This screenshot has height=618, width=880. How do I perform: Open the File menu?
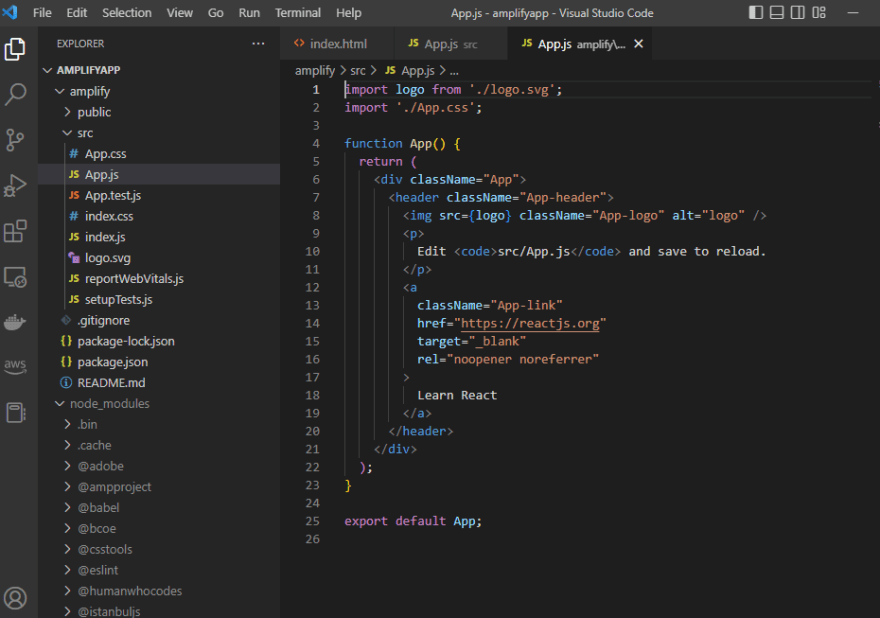click(42, 12)
